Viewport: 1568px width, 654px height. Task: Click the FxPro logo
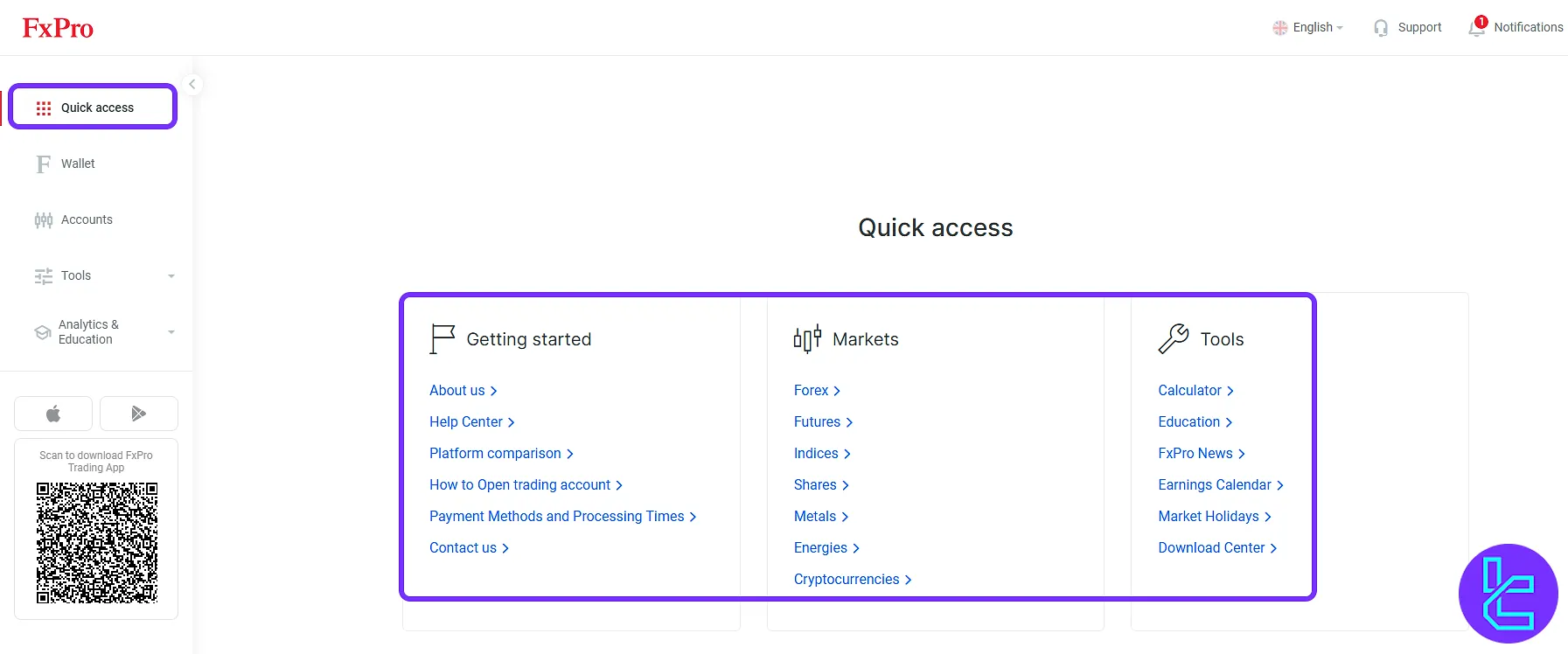[58, 28]
